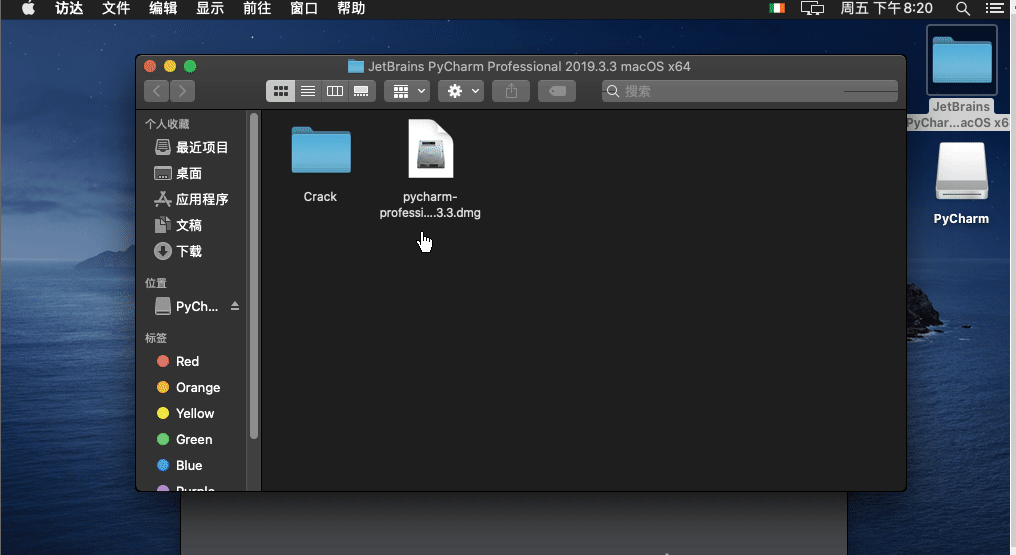1016x555 pixels.
Task: Open the Crack folder
Action: click(321, 151)
